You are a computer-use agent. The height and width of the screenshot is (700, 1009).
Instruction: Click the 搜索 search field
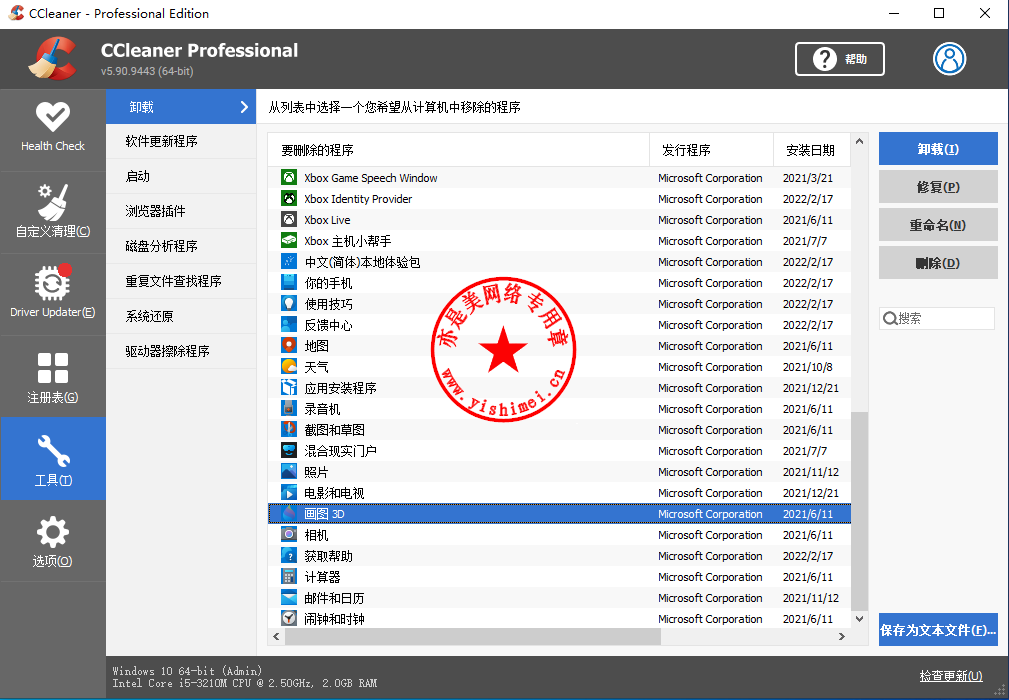(937, 318)
